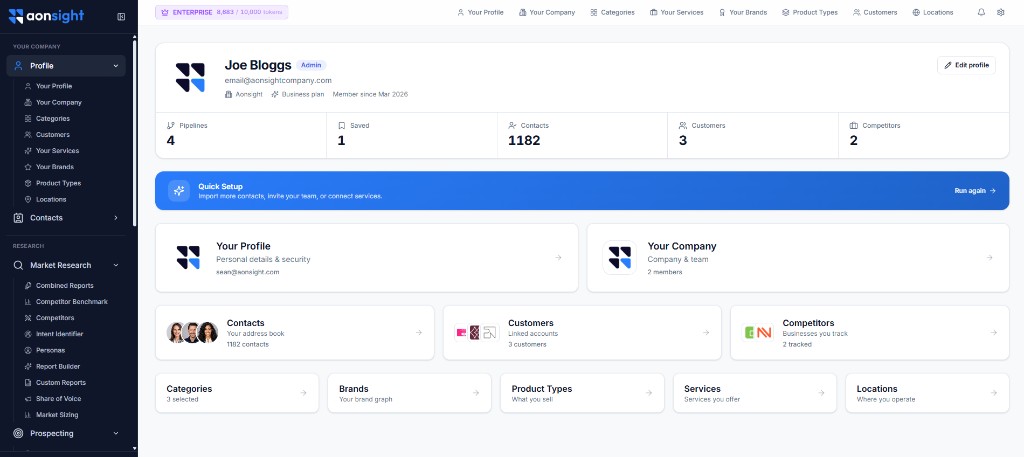
Task: Click Run again in Quick Setup banner
Action: pos(975,191)
